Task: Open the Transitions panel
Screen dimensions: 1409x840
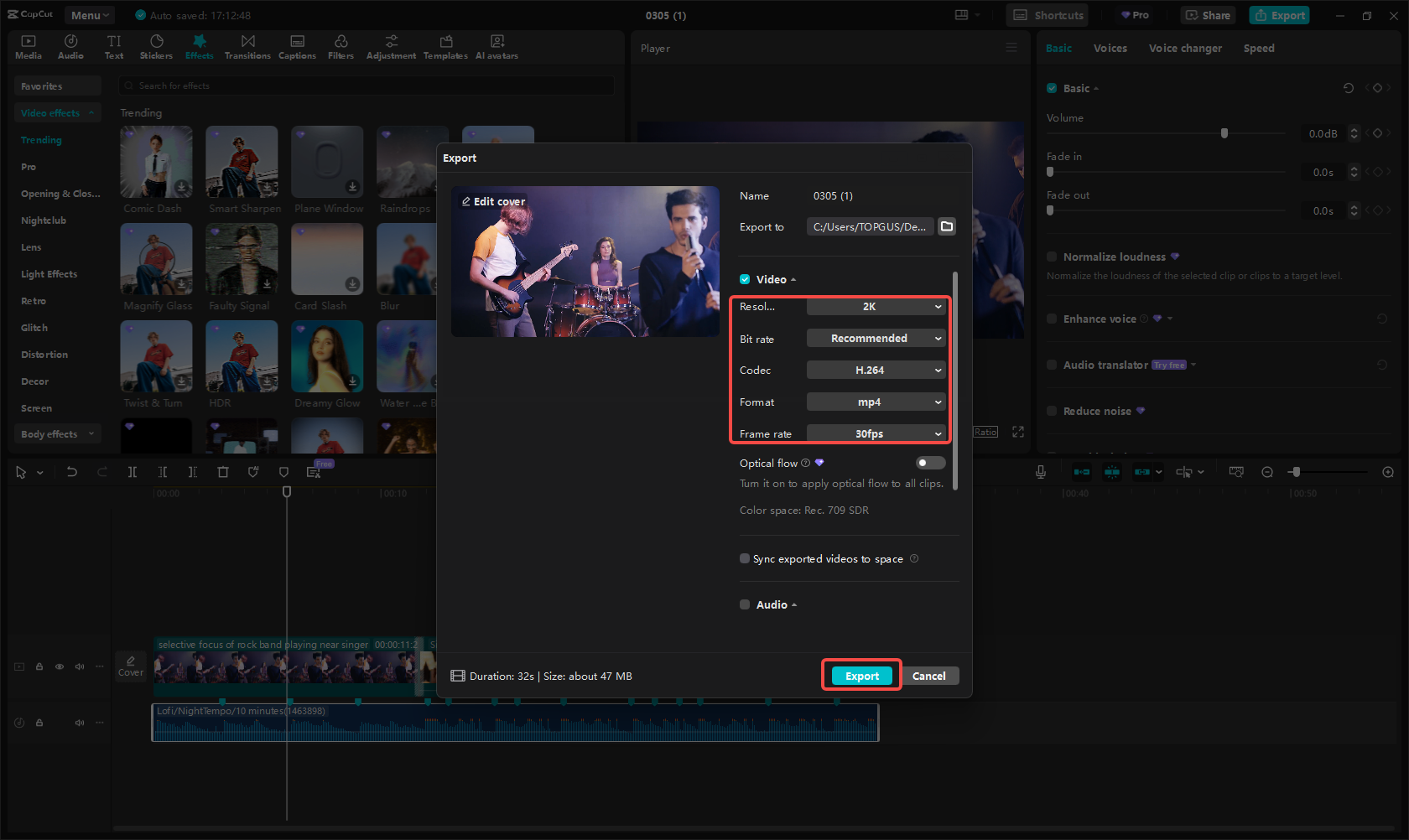Action: [247, 45]
